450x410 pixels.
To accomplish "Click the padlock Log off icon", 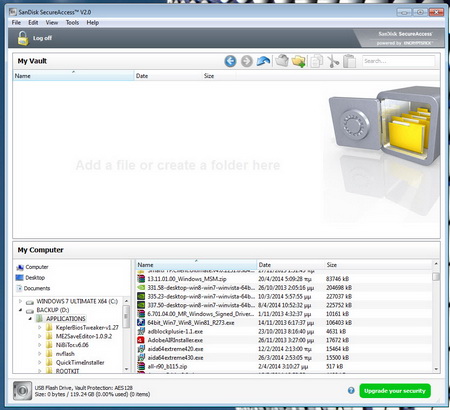I will tap(23, 38).
